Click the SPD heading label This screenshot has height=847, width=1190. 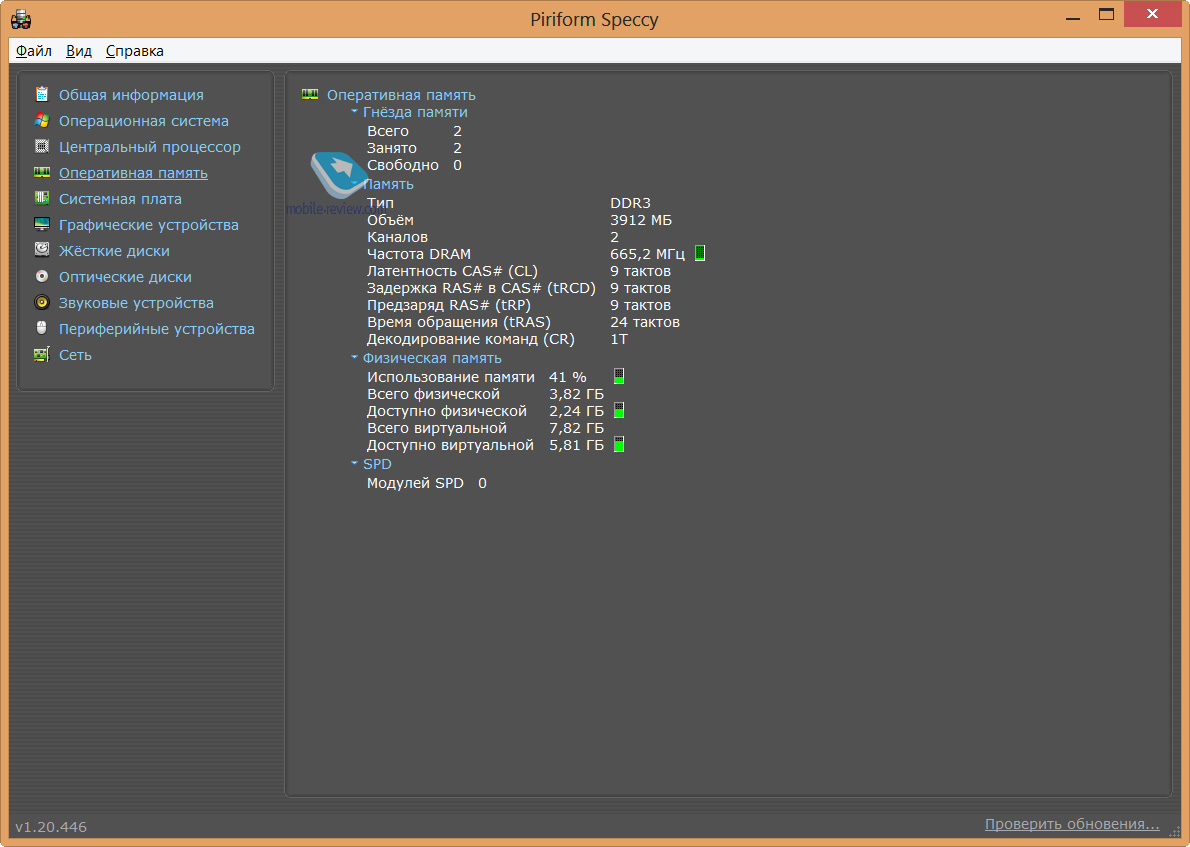[x=377, y=464]
